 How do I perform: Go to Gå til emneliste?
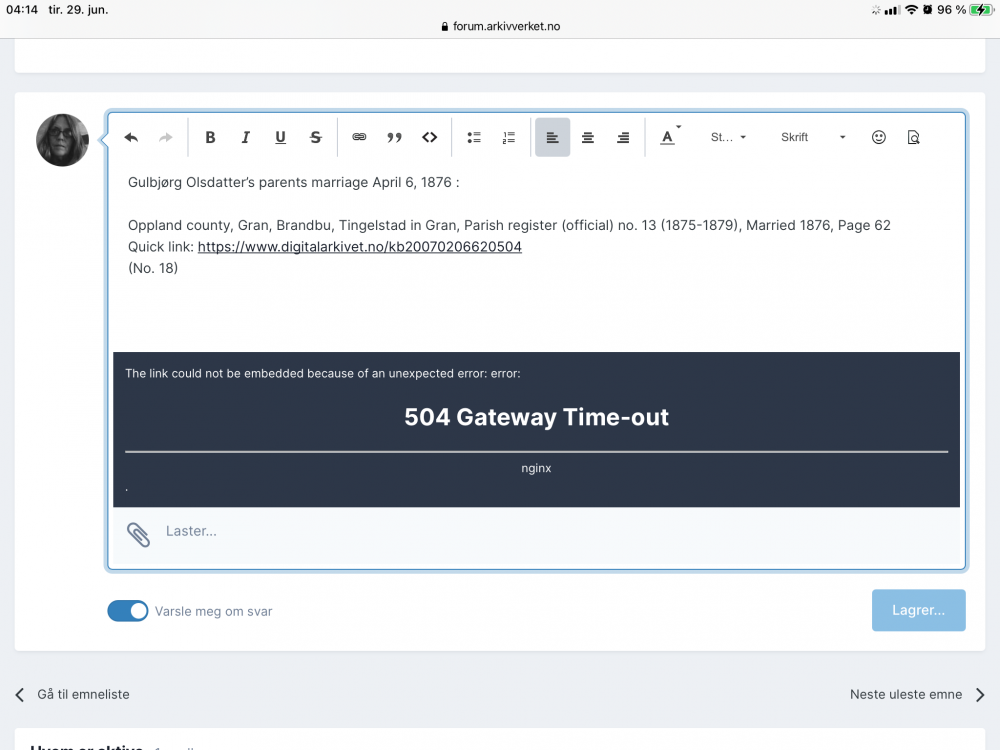tap(83, 695)
